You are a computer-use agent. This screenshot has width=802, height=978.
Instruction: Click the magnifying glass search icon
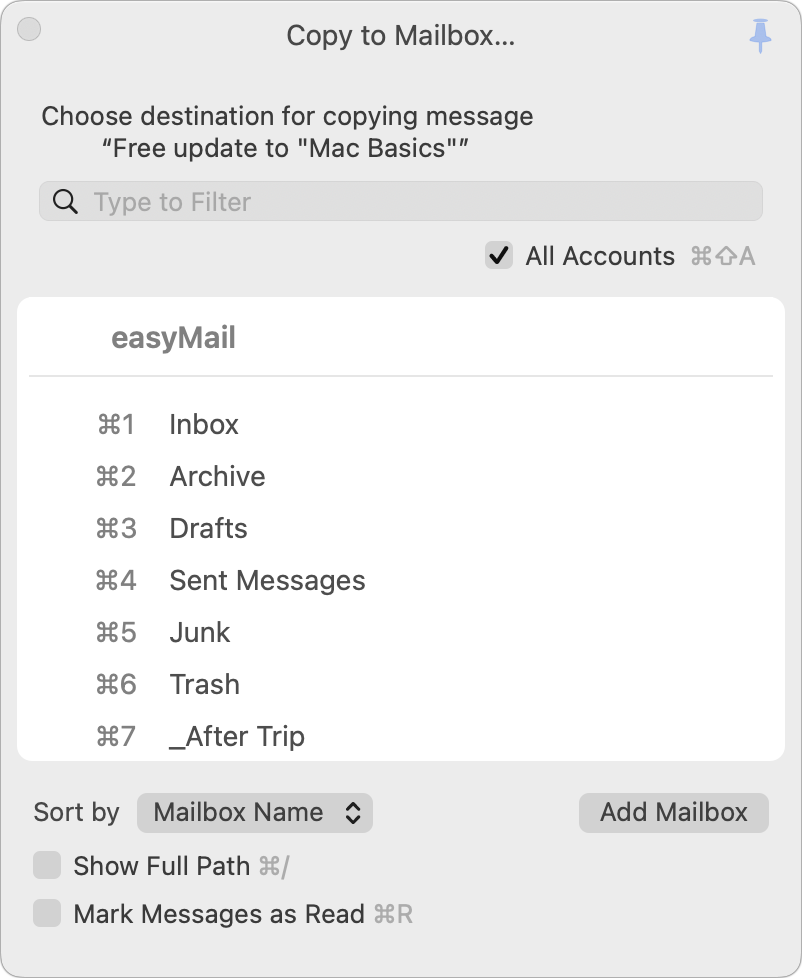66,202
